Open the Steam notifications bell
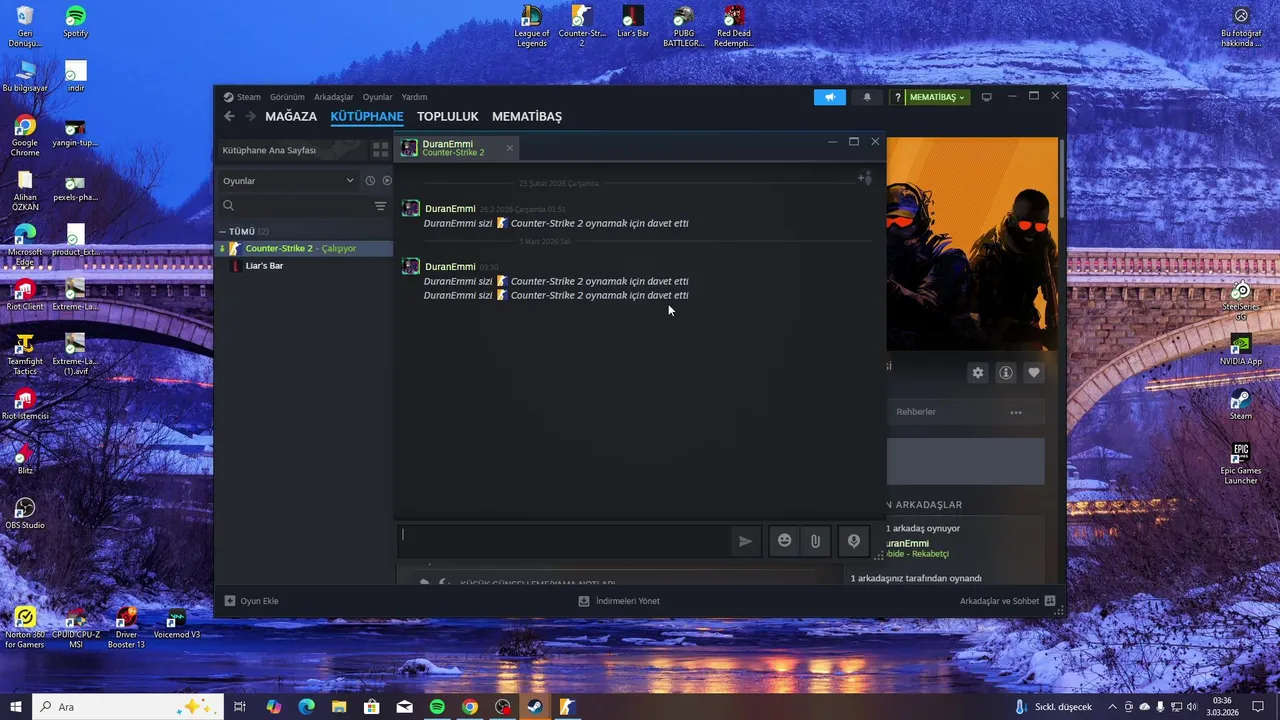This screenshot has height=720, width=1280. pyautogui.click(x=867, y=97)
